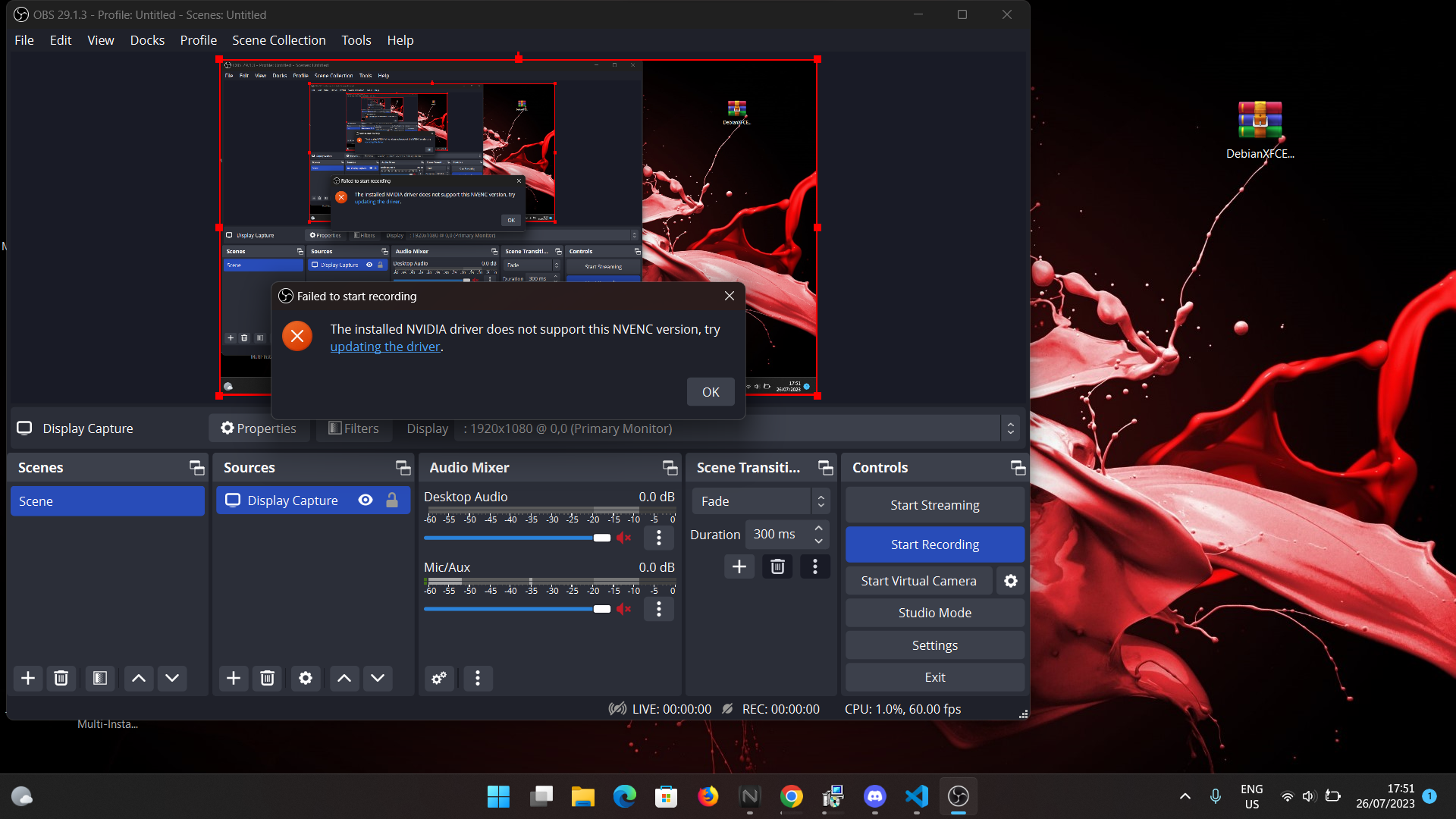Image resolution: width=1456 pixels, height=819 pixels.
Task: Open the Docks menu
Action: (147, 40)
